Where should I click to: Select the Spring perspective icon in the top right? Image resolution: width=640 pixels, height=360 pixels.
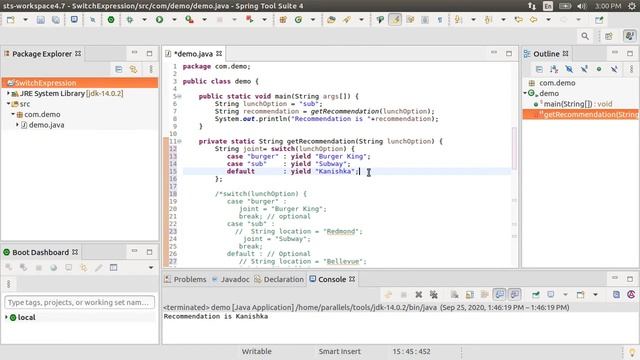coord(630,36)
